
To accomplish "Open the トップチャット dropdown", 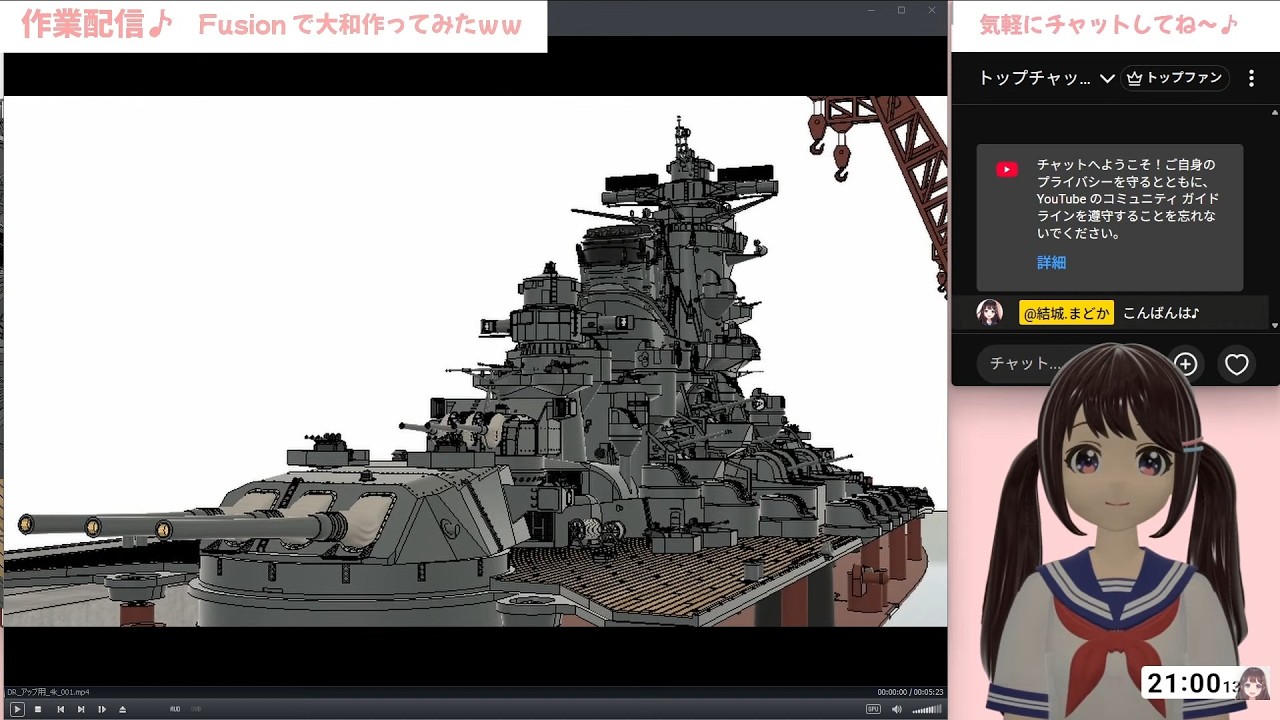I will (x=1046, y=78).
